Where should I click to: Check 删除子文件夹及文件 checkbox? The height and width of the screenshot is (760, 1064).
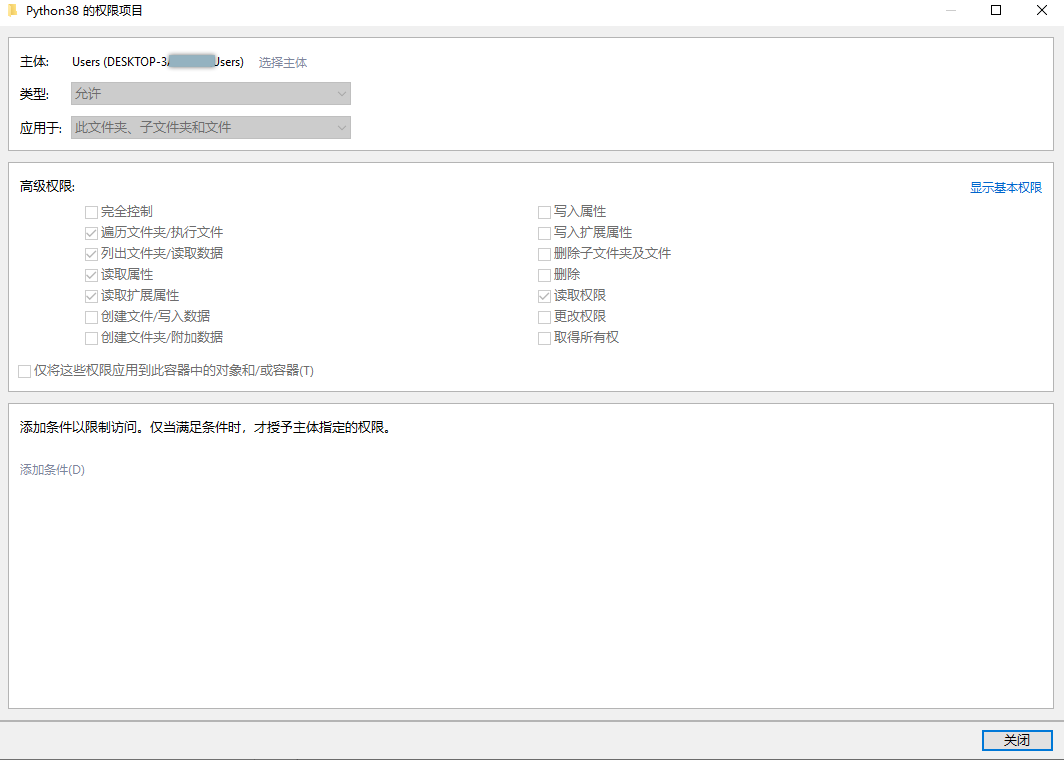click(544, 254)
